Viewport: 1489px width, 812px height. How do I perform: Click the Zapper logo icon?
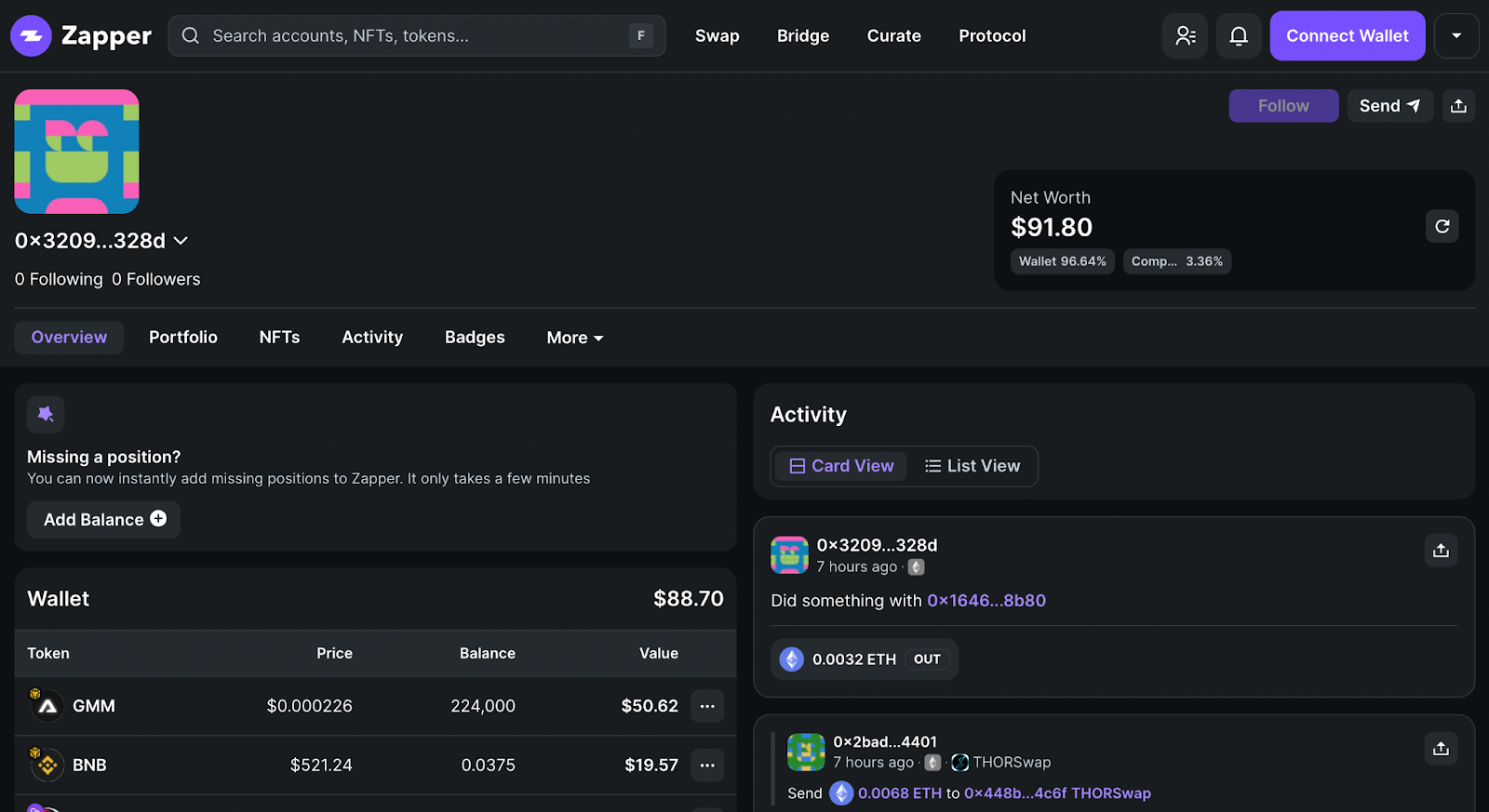click(x=31, y=36)
